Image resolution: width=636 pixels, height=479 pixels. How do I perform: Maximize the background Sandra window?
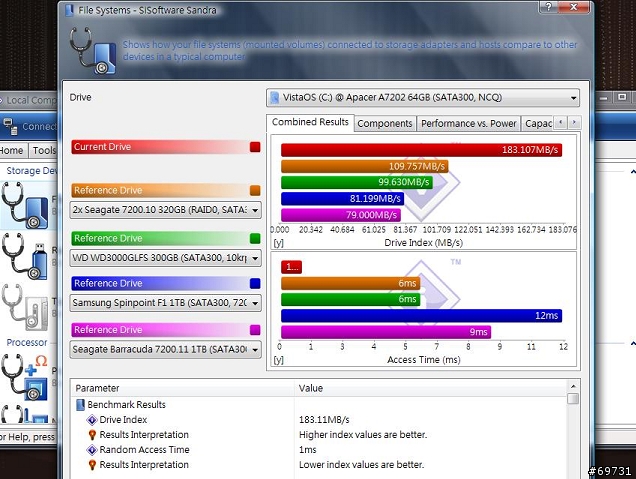pos(622,97)
